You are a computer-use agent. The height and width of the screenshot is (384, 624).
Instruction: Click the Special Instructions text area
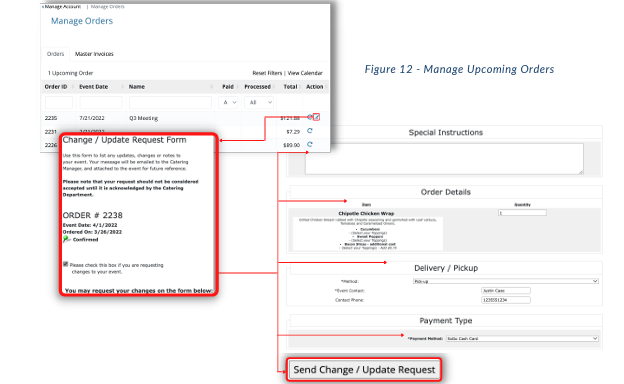[x=444, y=159]
